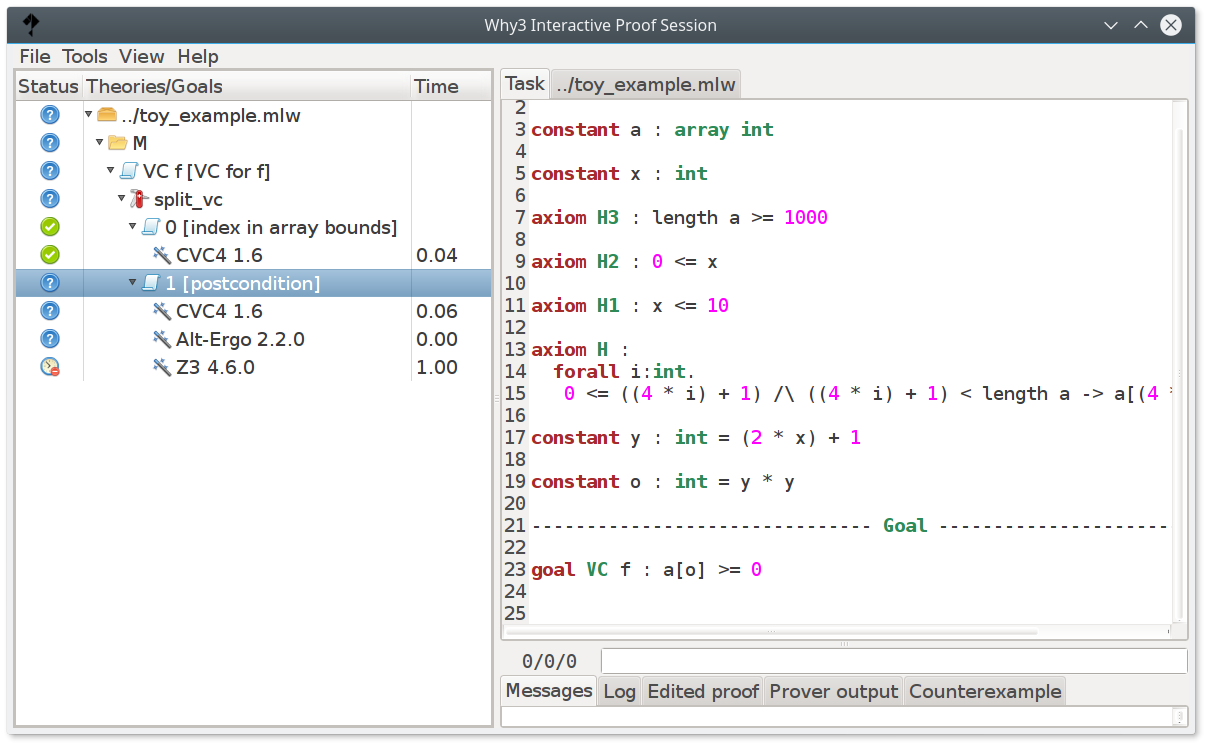
Task: Close the Why3 window
Action: [x=1171, y=25]
